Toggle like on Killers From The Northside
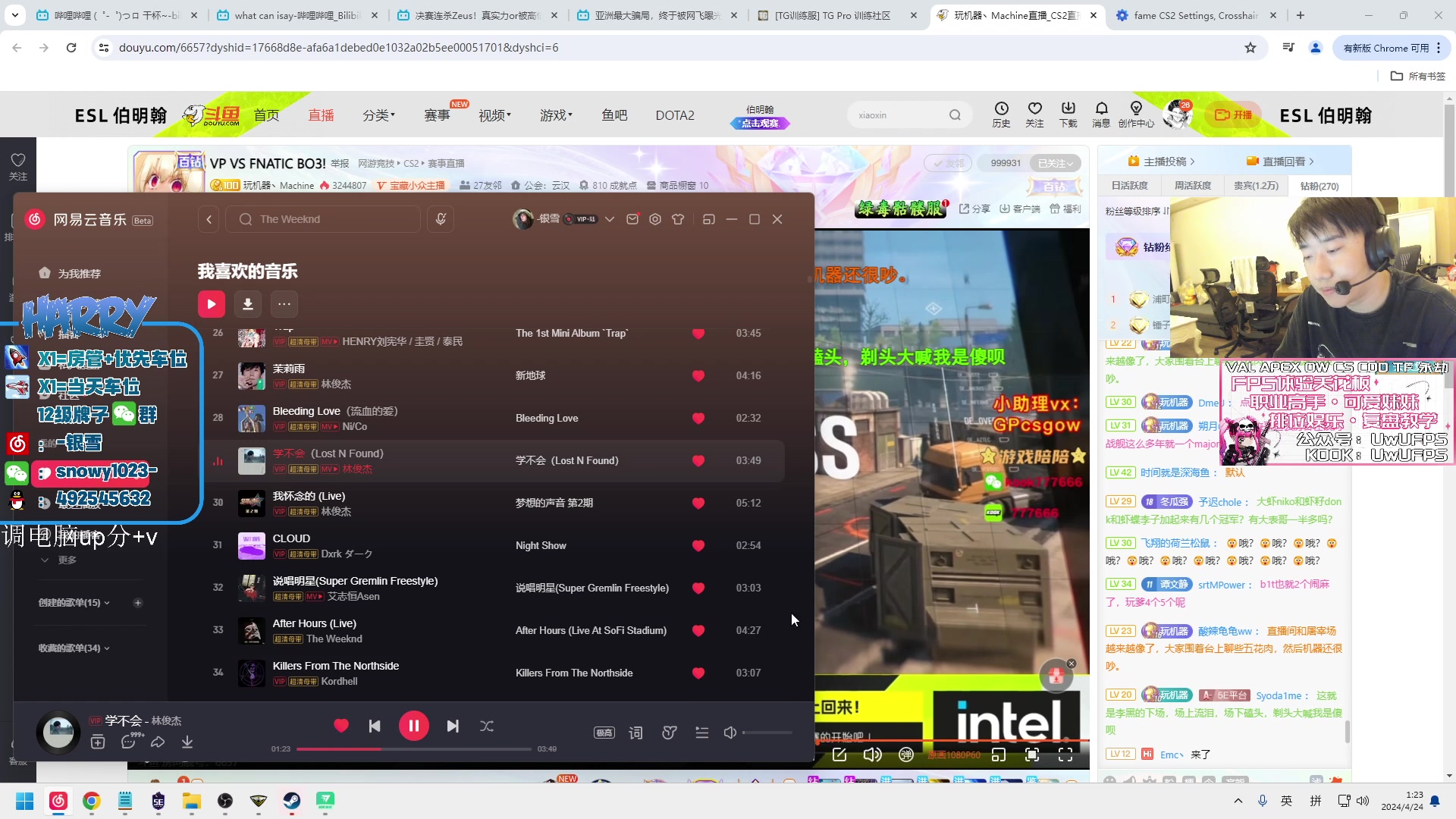The height and width of the screenshot is (819, 1456). coord(698,673)
